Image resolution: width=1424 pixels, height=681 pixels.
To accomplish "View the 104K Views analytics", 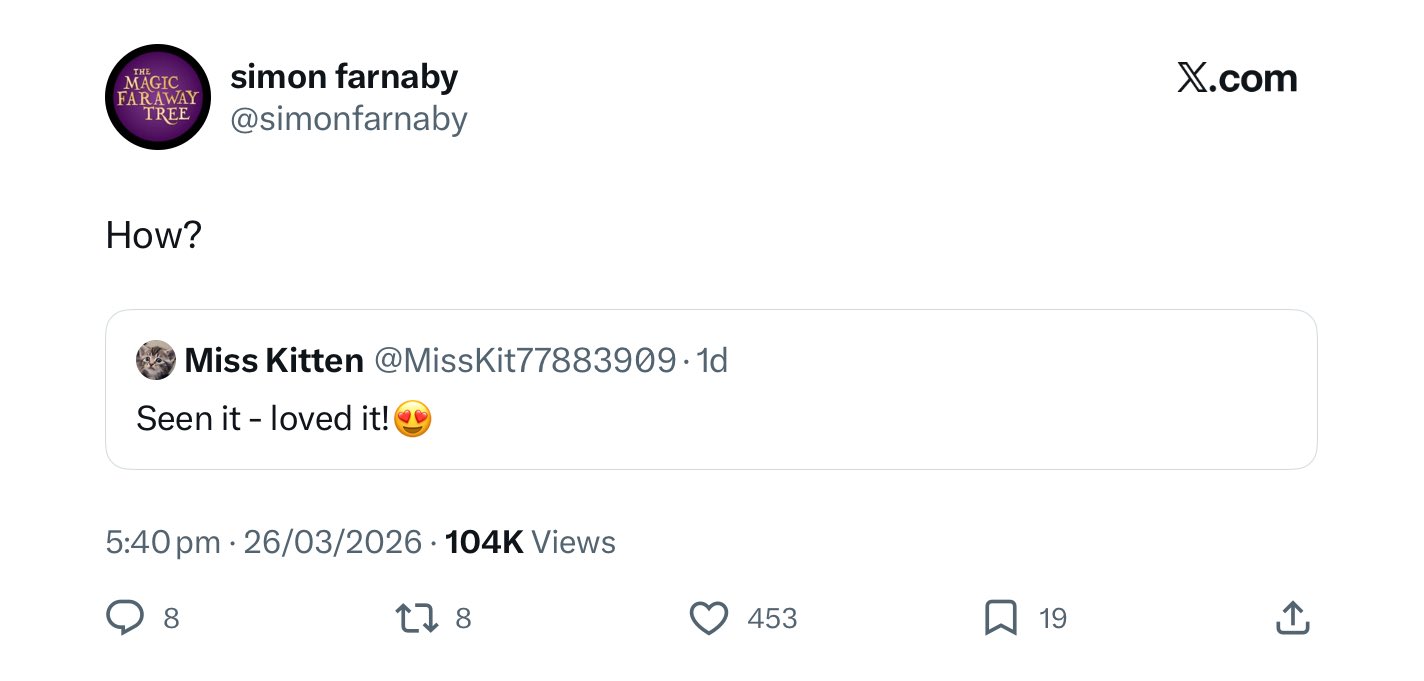I will [530, 542].
